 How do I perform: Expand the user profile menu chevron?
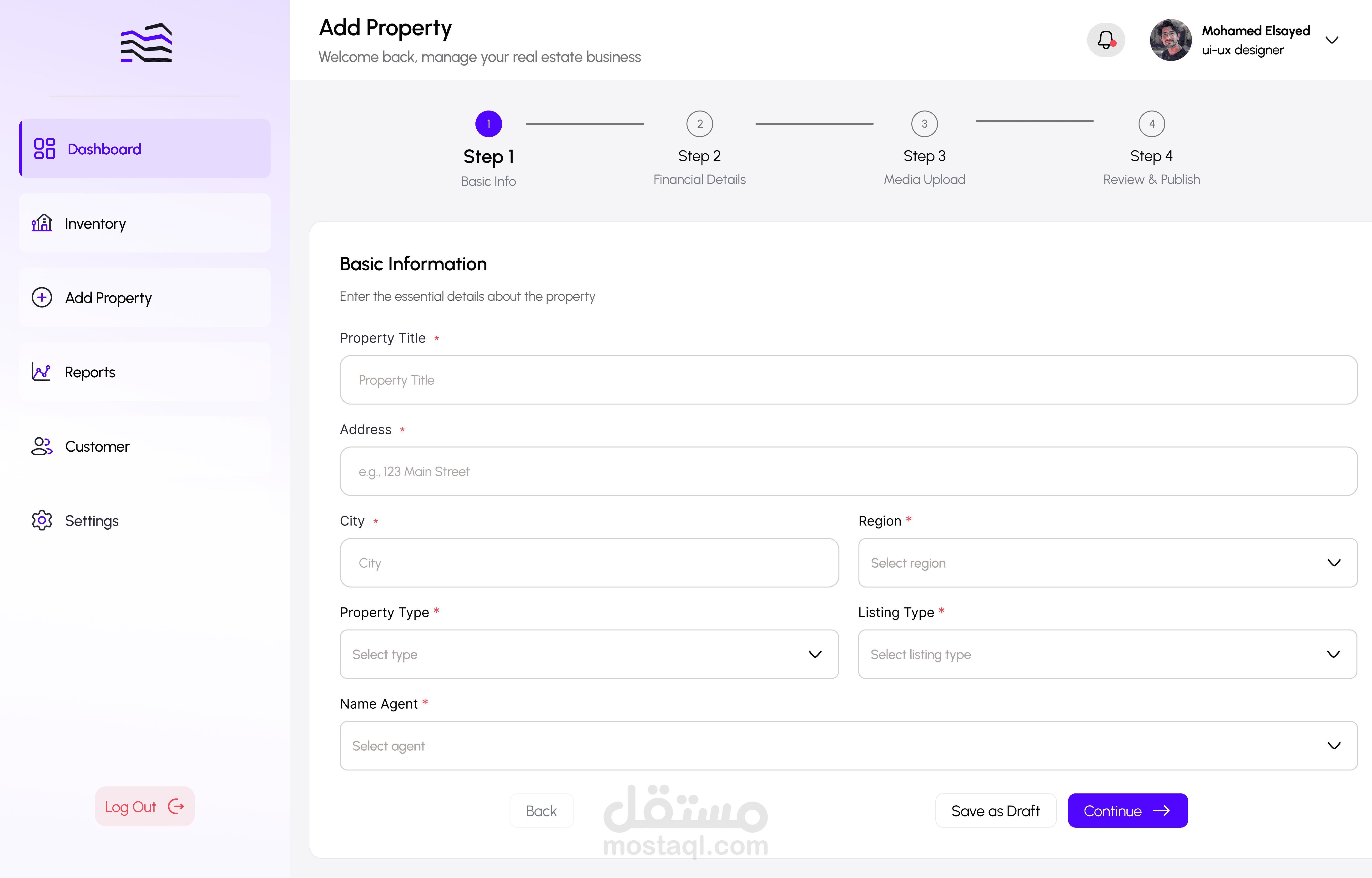click(x=1332, y=40)
